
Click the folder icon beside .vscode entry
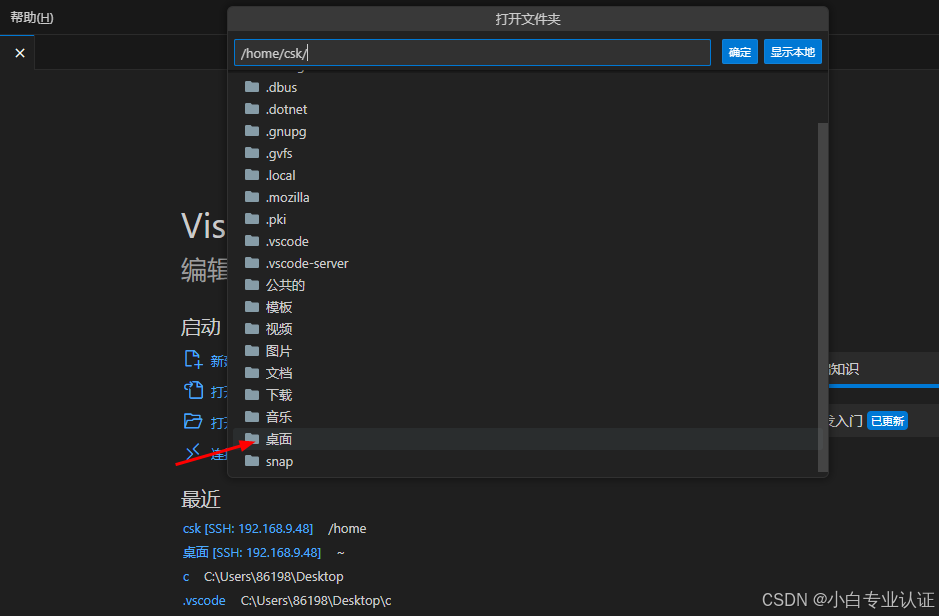[251, 240]
